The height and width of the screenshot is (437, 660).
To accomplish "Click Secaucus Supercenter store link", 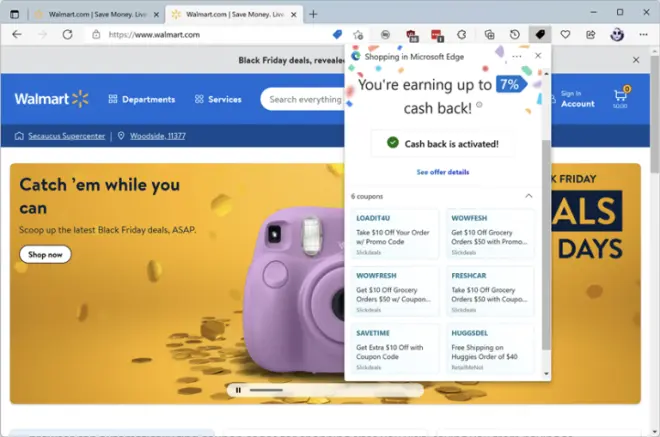I will pos(67,136).
